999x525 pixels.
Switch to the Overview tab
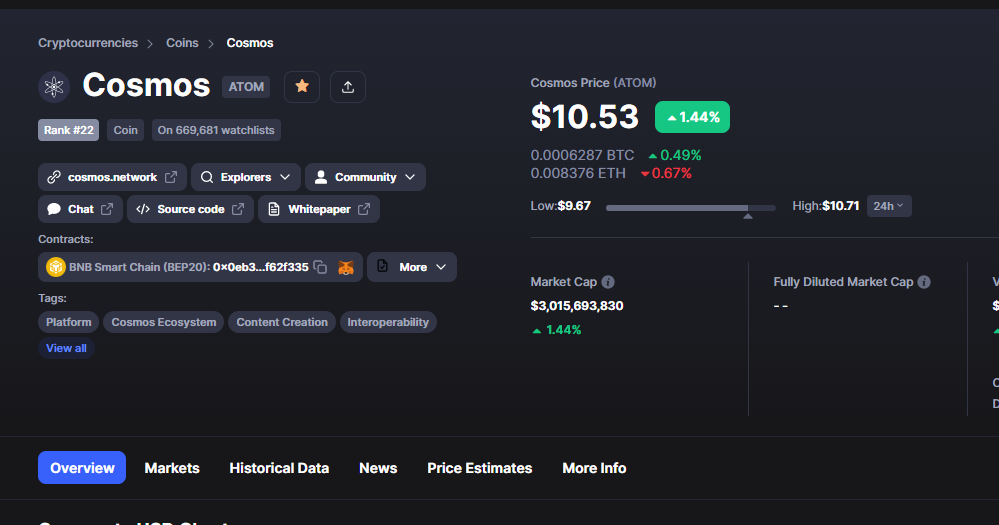coord(82,468)
